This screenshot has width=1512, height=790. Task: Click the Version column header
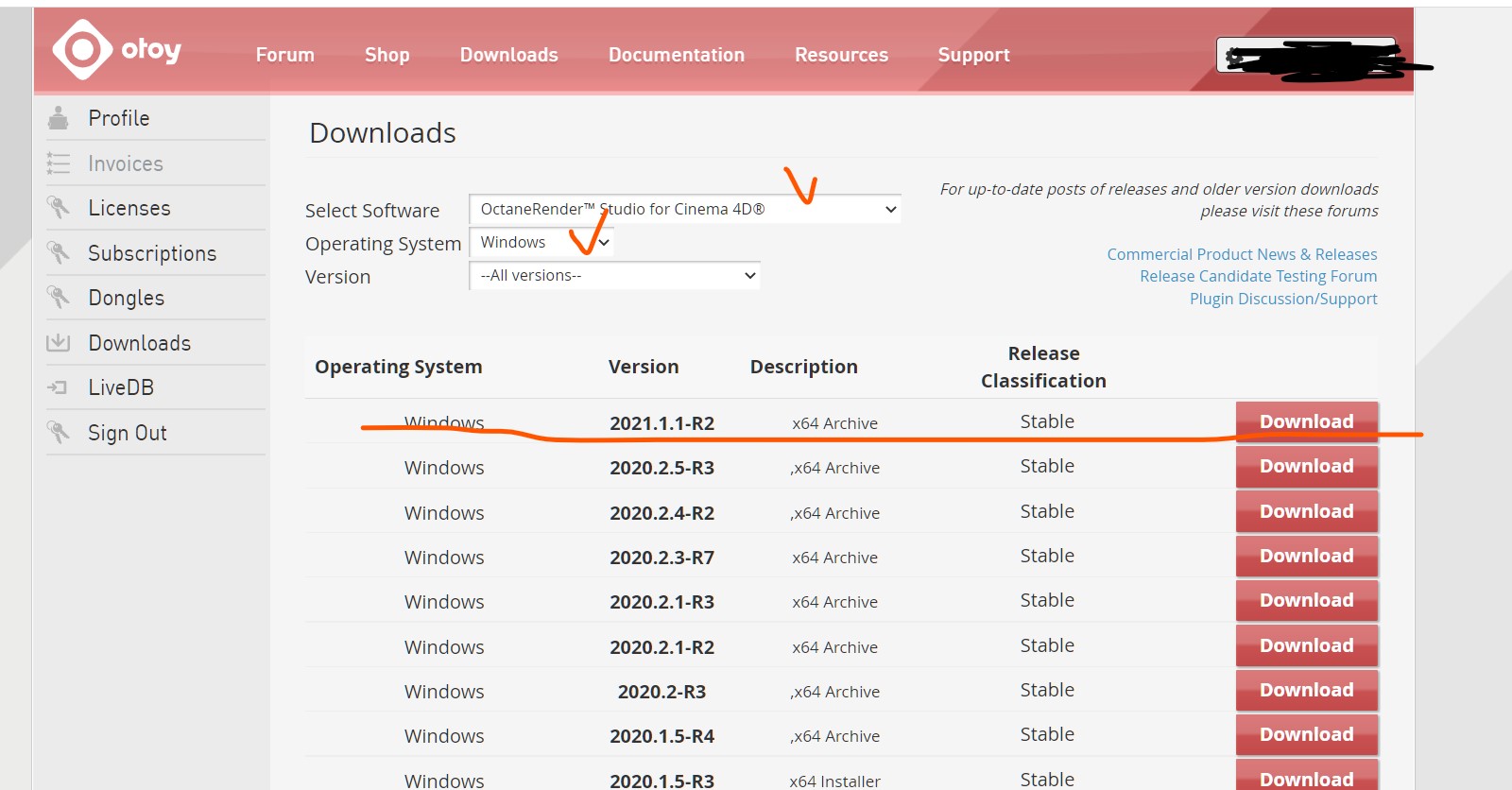(644, 367)
